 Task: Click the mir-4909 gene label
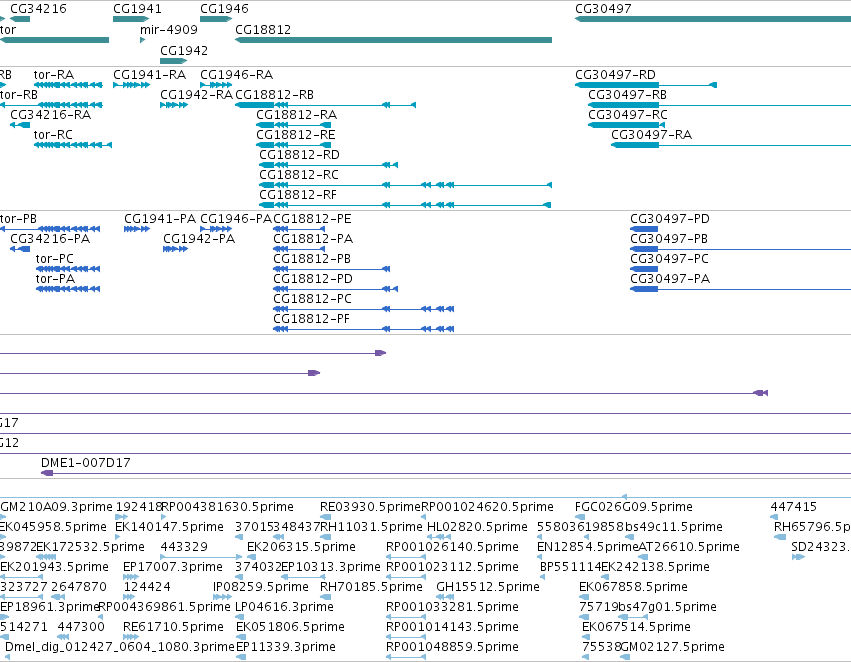click(169, 29)
